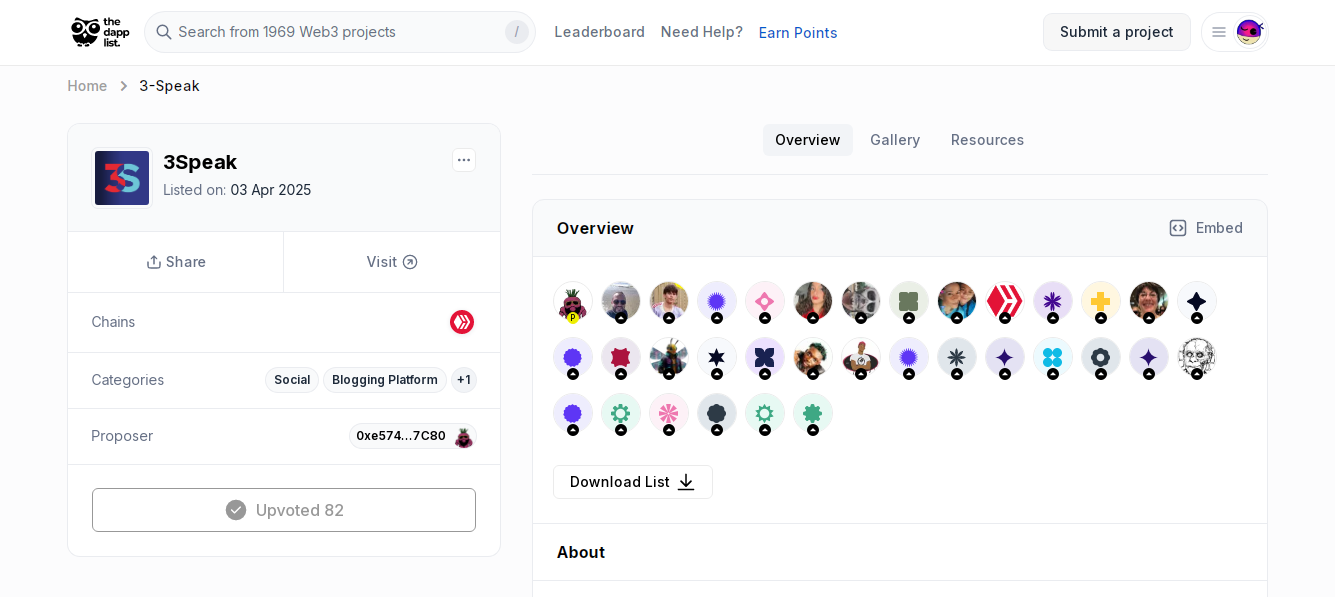Open the man in sunglasses upvoter avatar
Screen dimensions: 1335x597
point(621,301)
